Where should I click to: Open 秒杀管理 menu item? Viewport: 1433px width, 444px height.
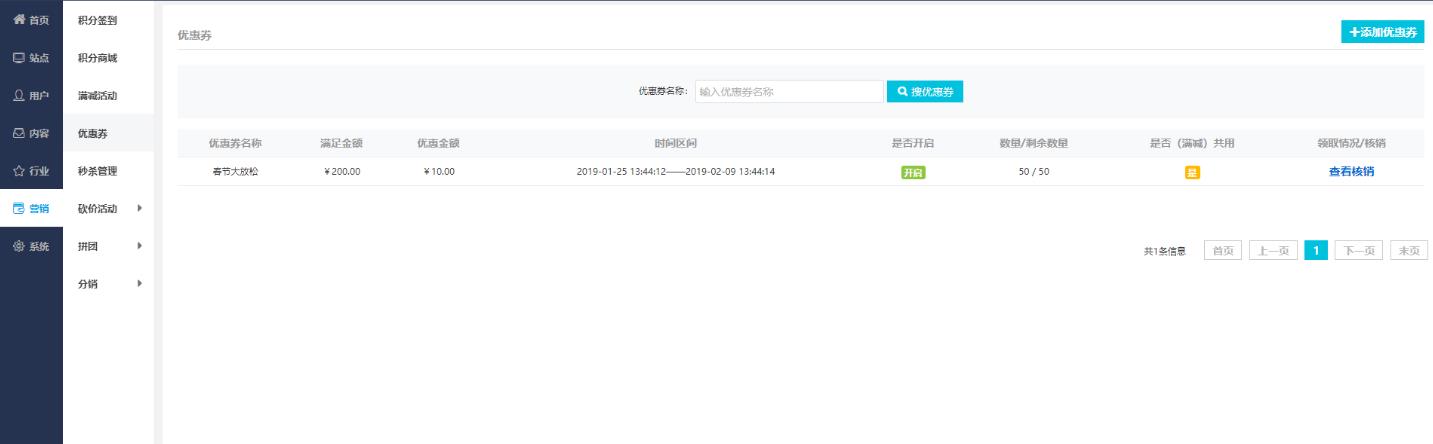pyautogui.click(x=97, y=171)
